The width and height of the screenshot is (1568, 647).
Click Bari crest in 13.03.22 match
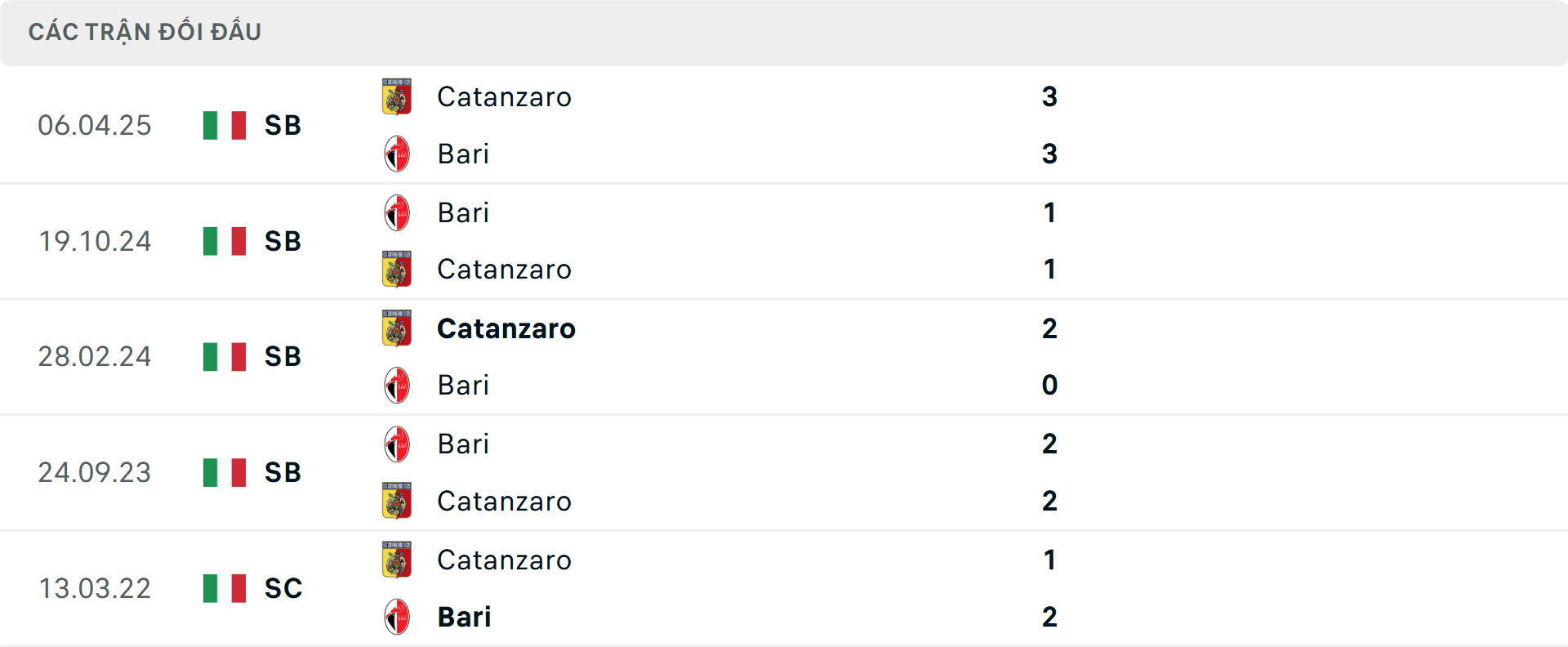click(397, 617)
